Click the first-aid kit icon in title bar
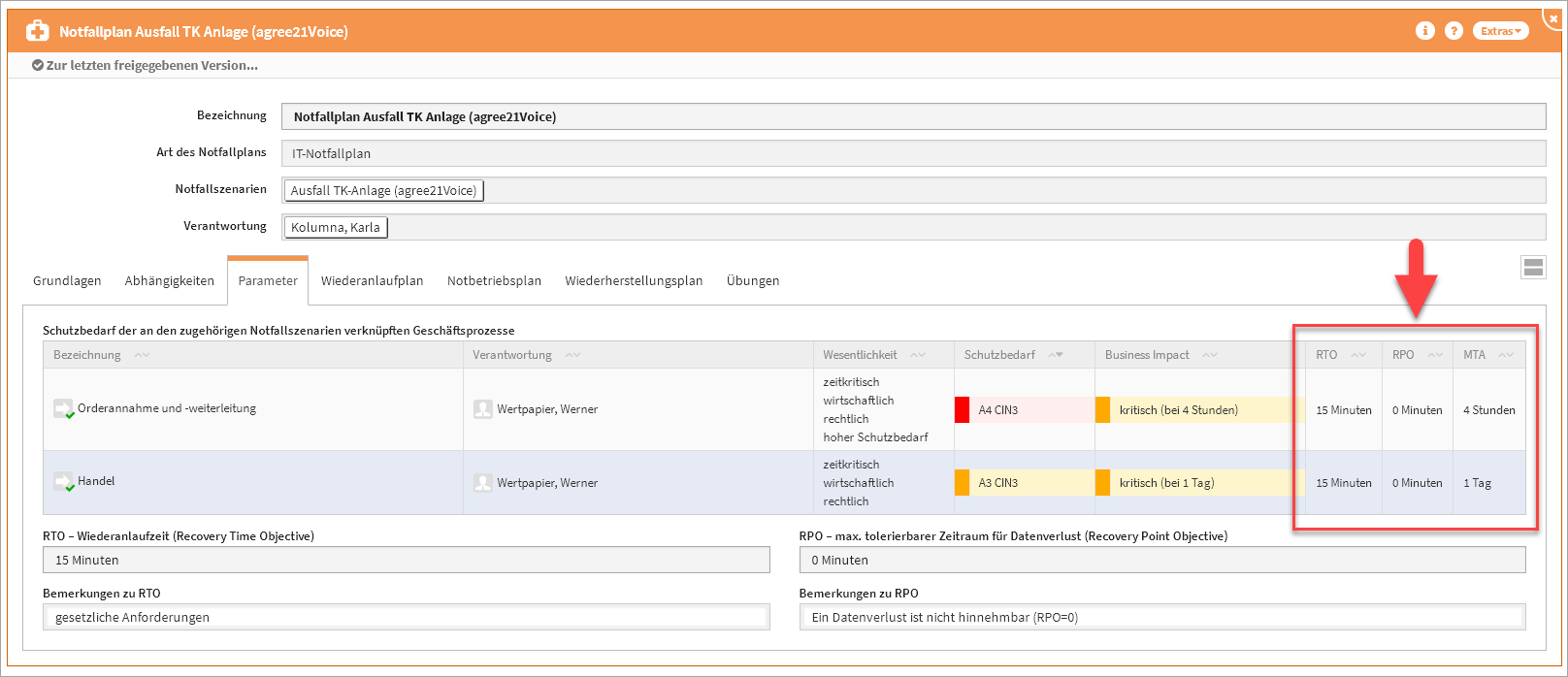The width and height of the screenshot is (1568, 677). pos(37,31)
